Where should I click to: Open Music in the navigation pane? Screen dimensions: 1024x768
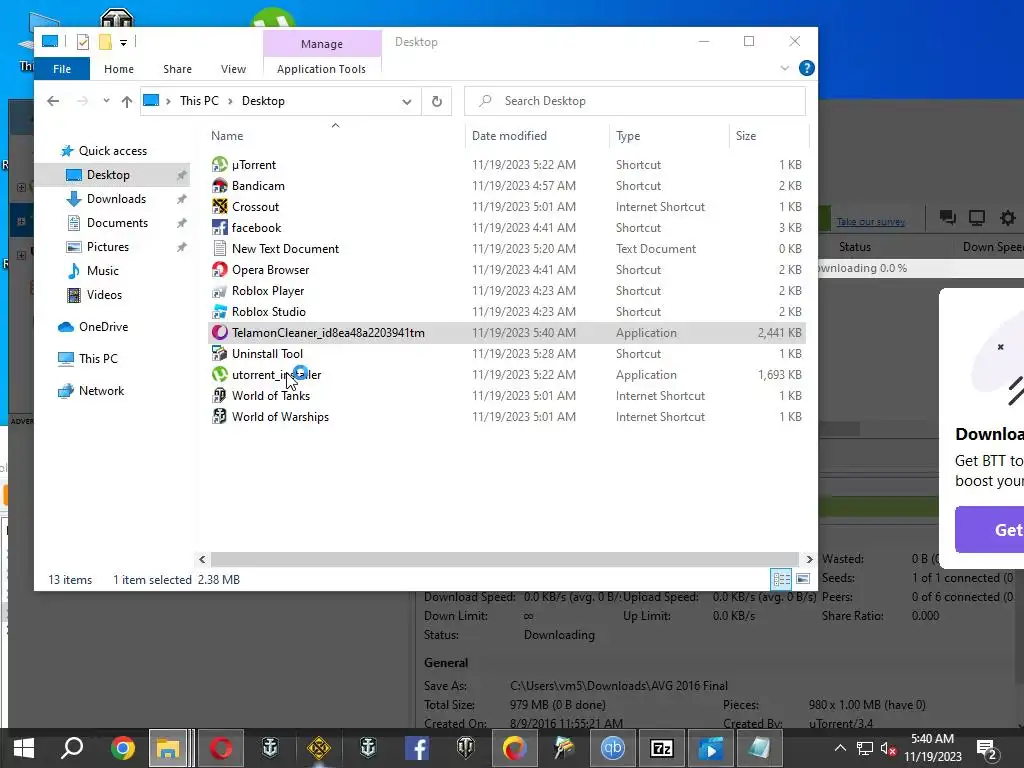pyautogui.click(x=103, y=270)
